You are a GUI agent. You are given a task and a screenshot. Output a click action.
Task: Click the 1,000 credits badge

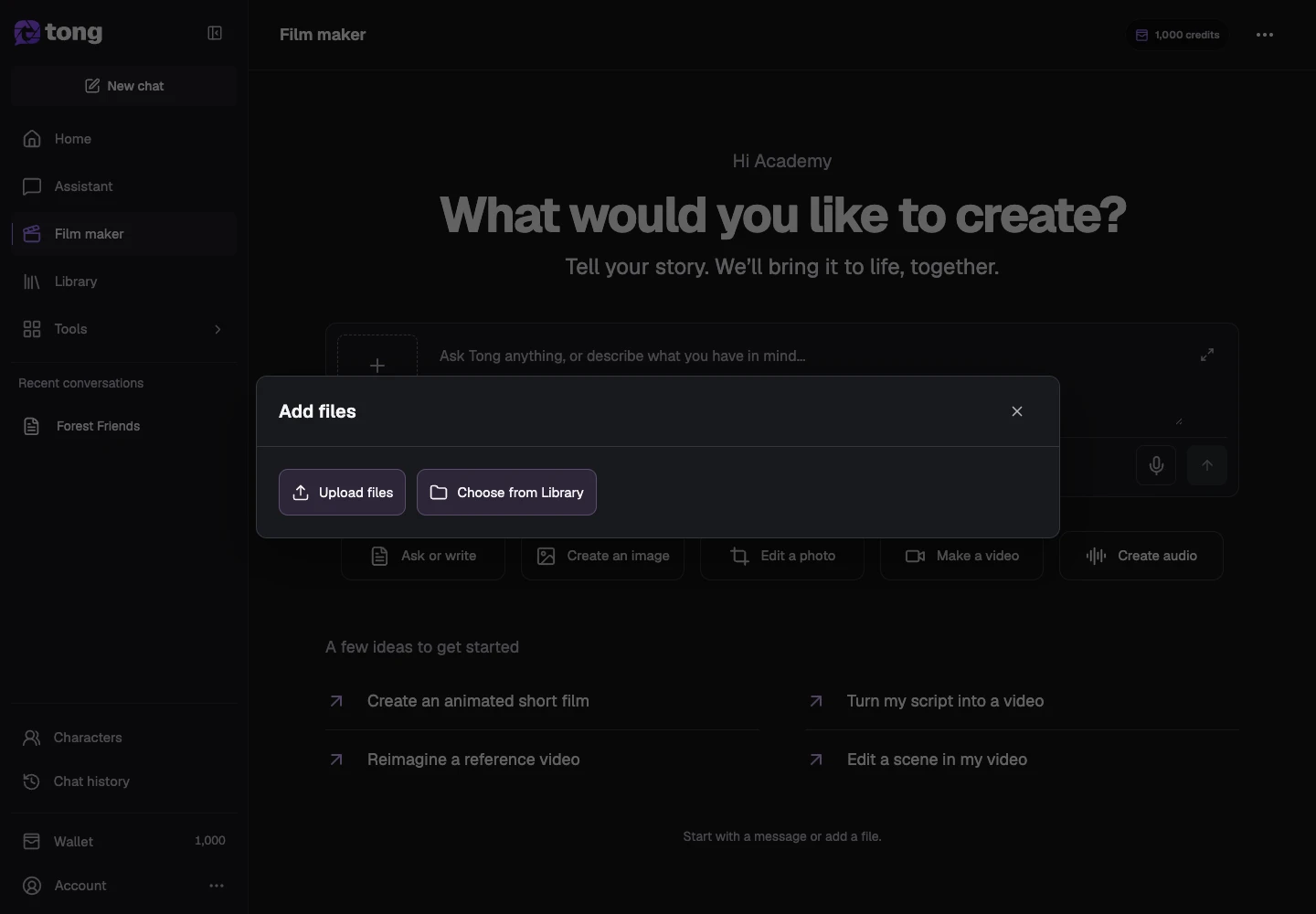[1177, 35]
